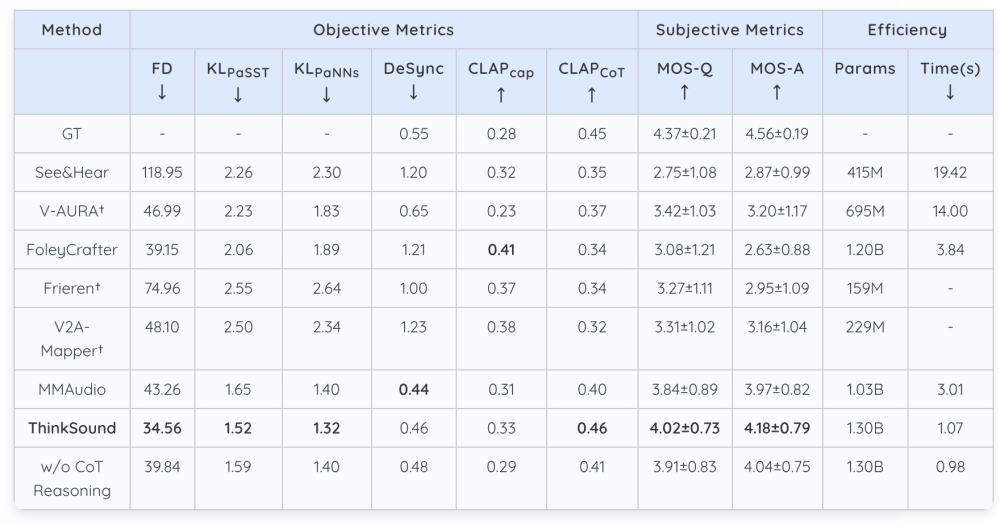Screen dimensions: 1000x525
Task: Select the ThinkSound row label
Action: (x=72, y=428)
